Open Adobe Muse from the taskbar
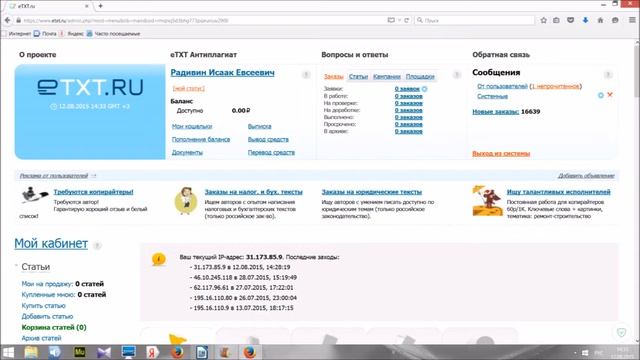The width and height of the screenshot is (640, 360). pos(80,352)
